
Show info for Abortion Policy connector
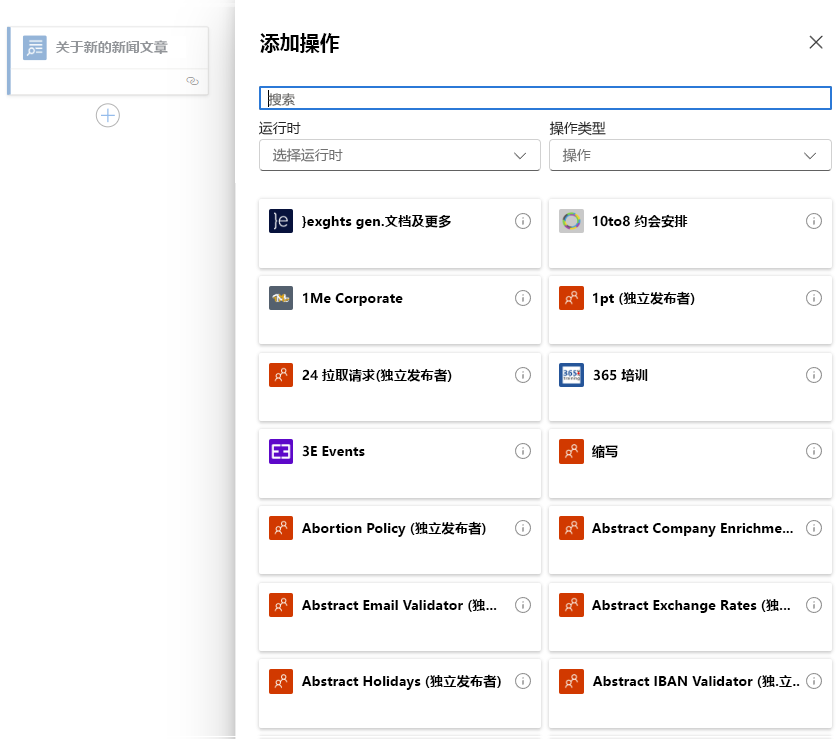[523, 528]
